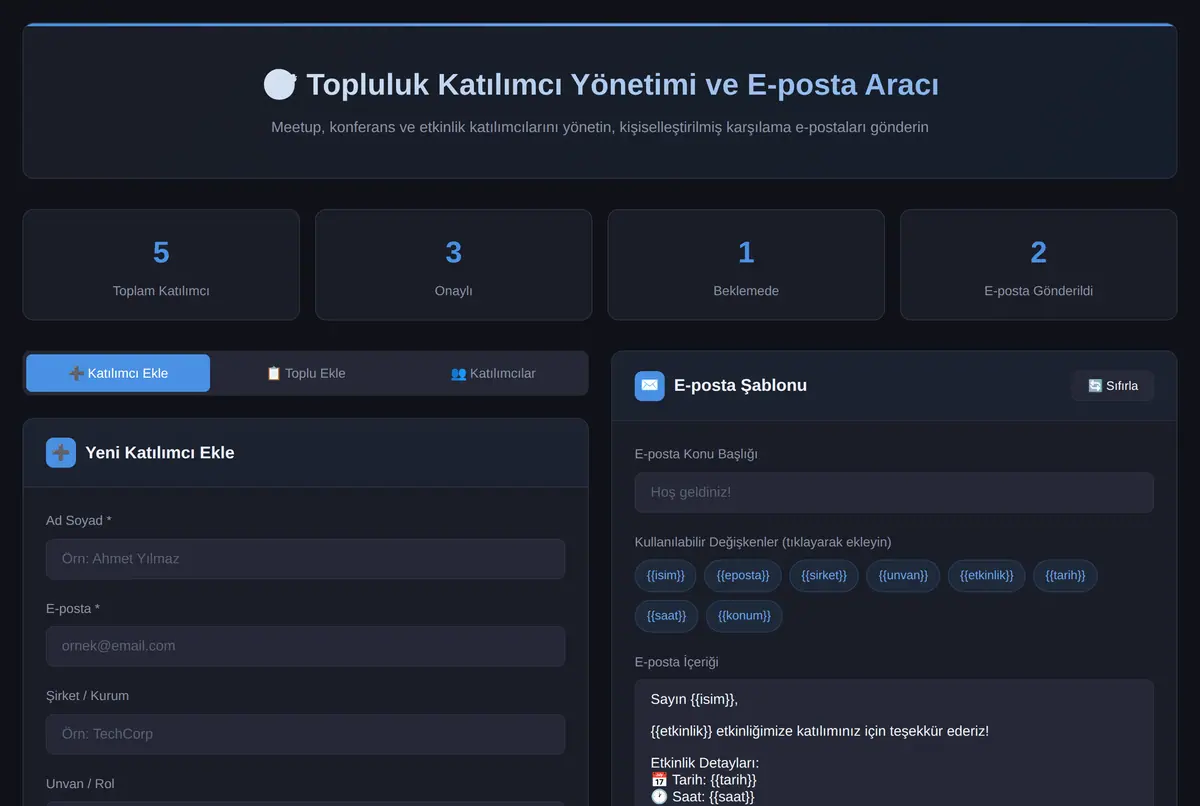The width and height of the screenshot is (1200, 806).
Task: Insert the {{etkinlik}} variable chip
Action: point(987,575)
